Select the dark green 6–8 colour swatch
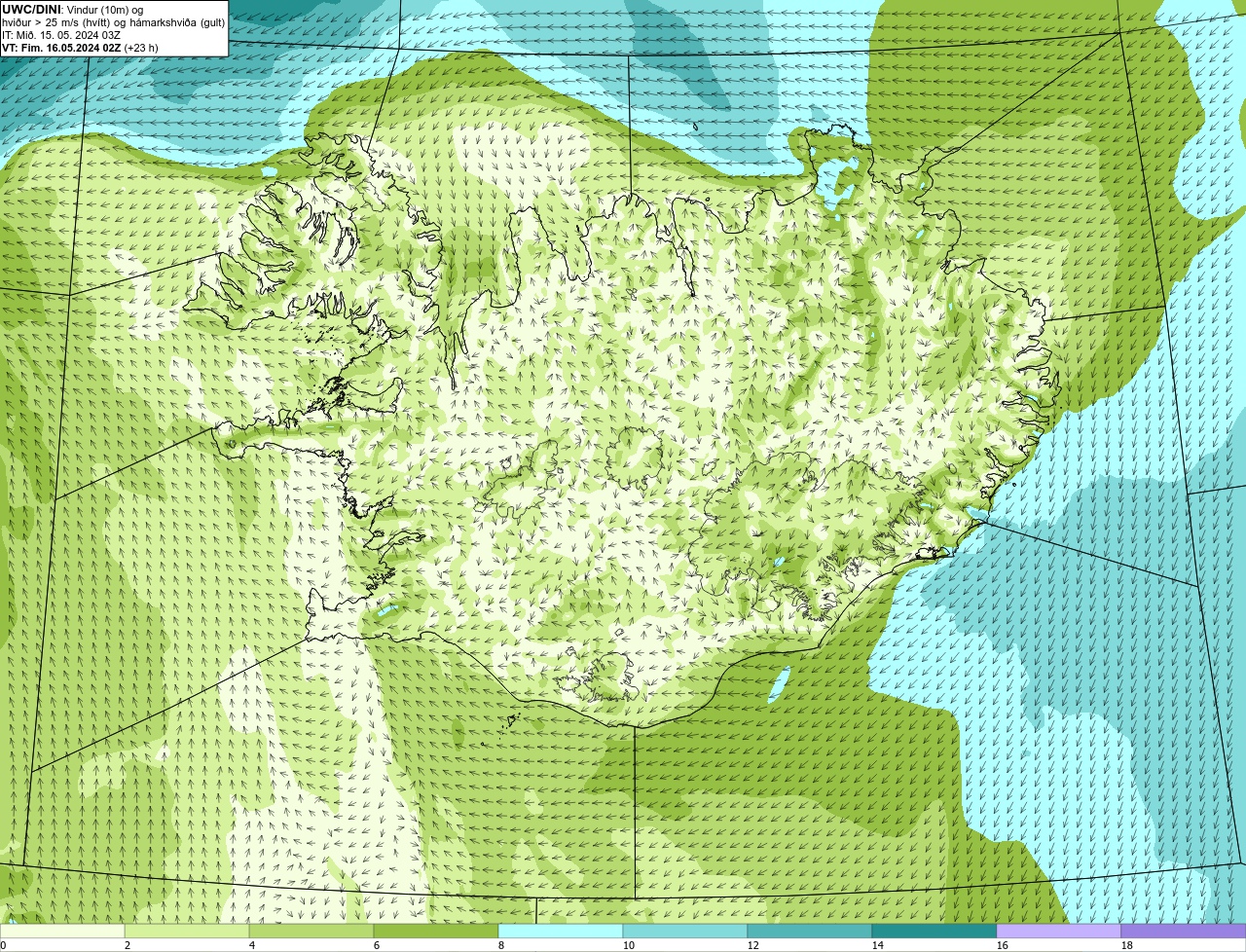 coord(436,932)
